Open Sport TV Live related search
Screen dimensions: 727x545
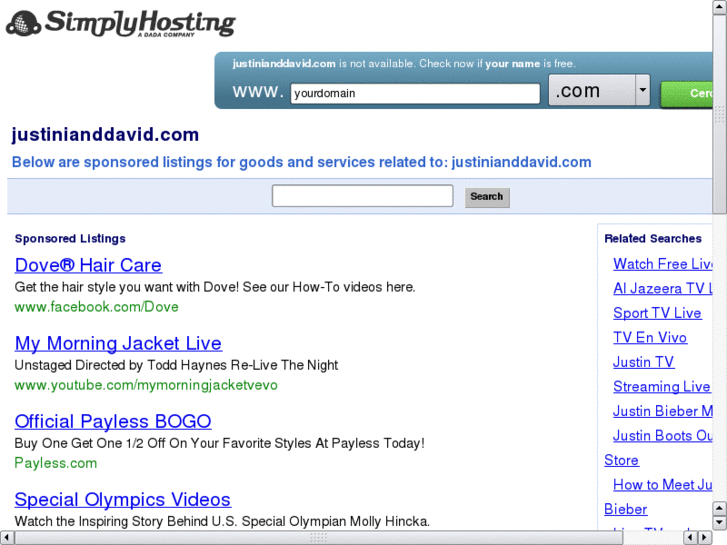[x=657, y=313]
